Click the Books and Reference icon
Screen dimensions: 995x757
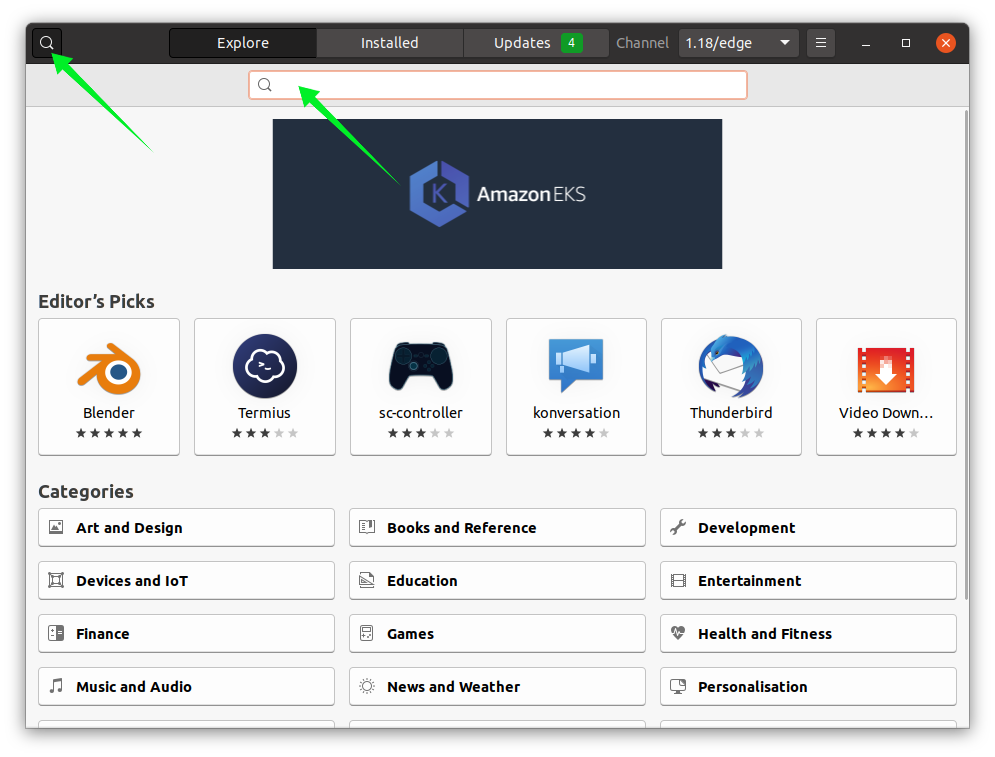(x=367, y=527)
